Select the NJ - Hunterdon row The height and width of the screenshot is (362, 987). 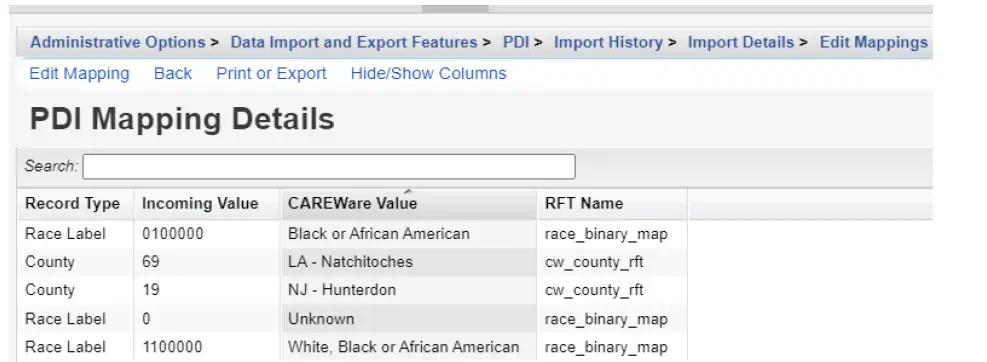(352, 290)
